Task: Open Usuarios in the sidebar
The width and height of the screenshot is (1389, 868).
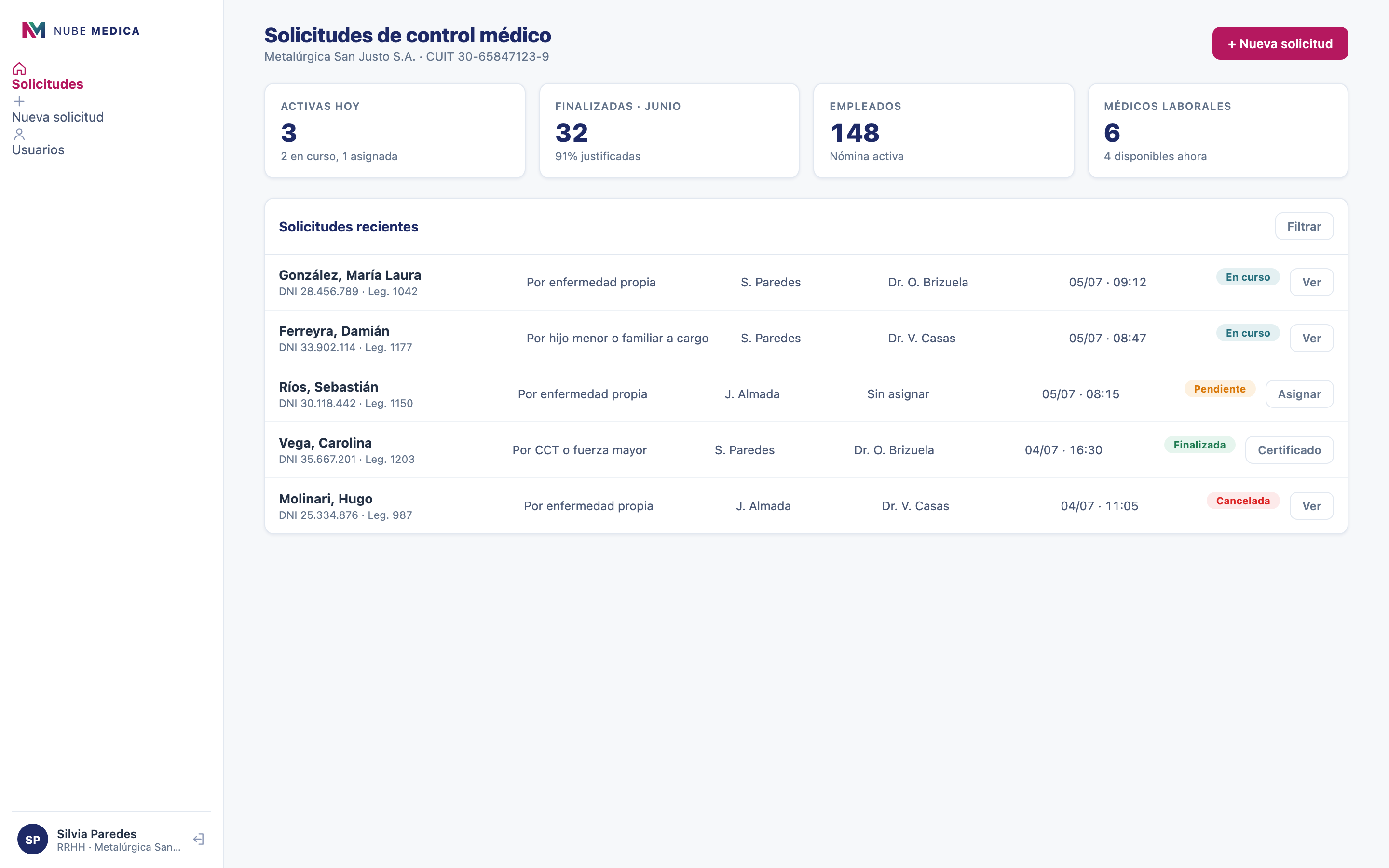Action: pos(38,149)
